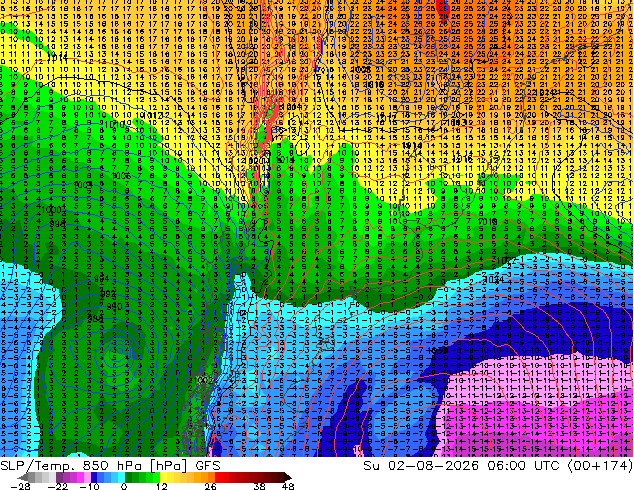Pick the gray left arrow end of color scale
The height and width of the screenshot is (490, 634).
coord(23,477)
